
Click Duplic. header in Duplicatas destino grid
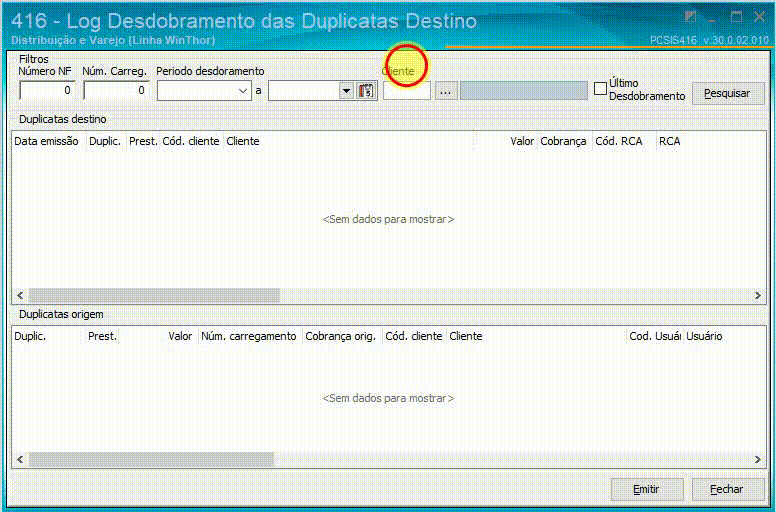point(106,141)
